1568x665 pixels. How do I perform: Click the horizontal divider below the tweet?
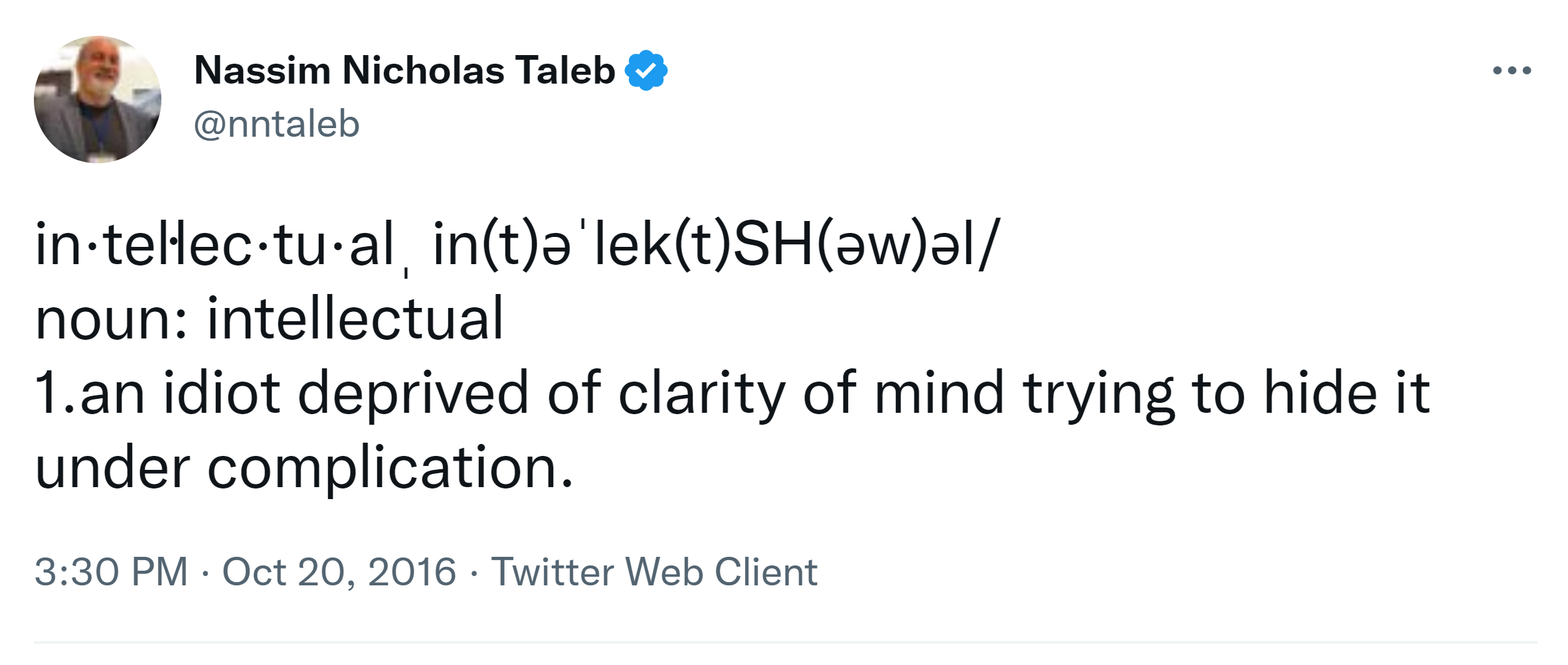coord(784,642)
